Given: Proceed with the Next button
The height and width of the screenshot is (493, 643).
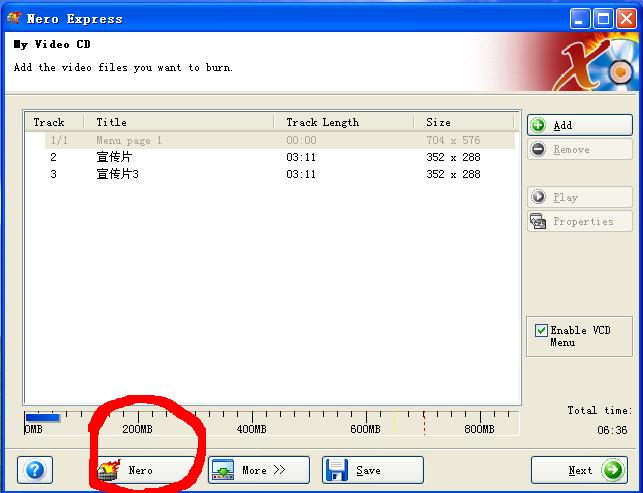Looking at the screenshot, I should 579,470.
